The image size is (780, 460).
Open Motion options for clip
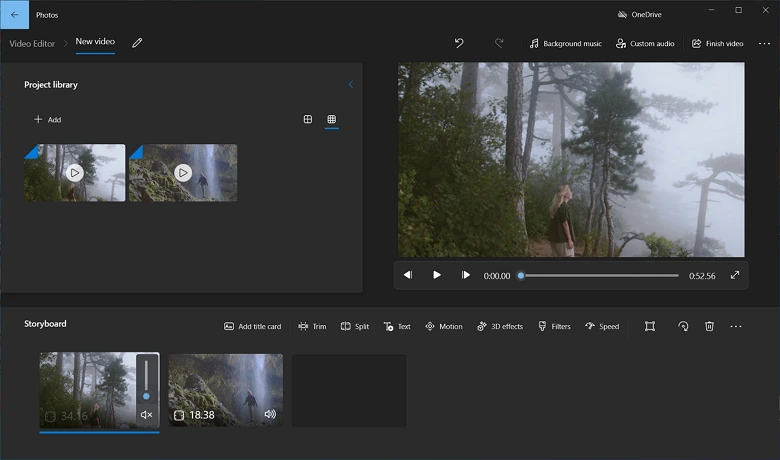click(444, 327)
